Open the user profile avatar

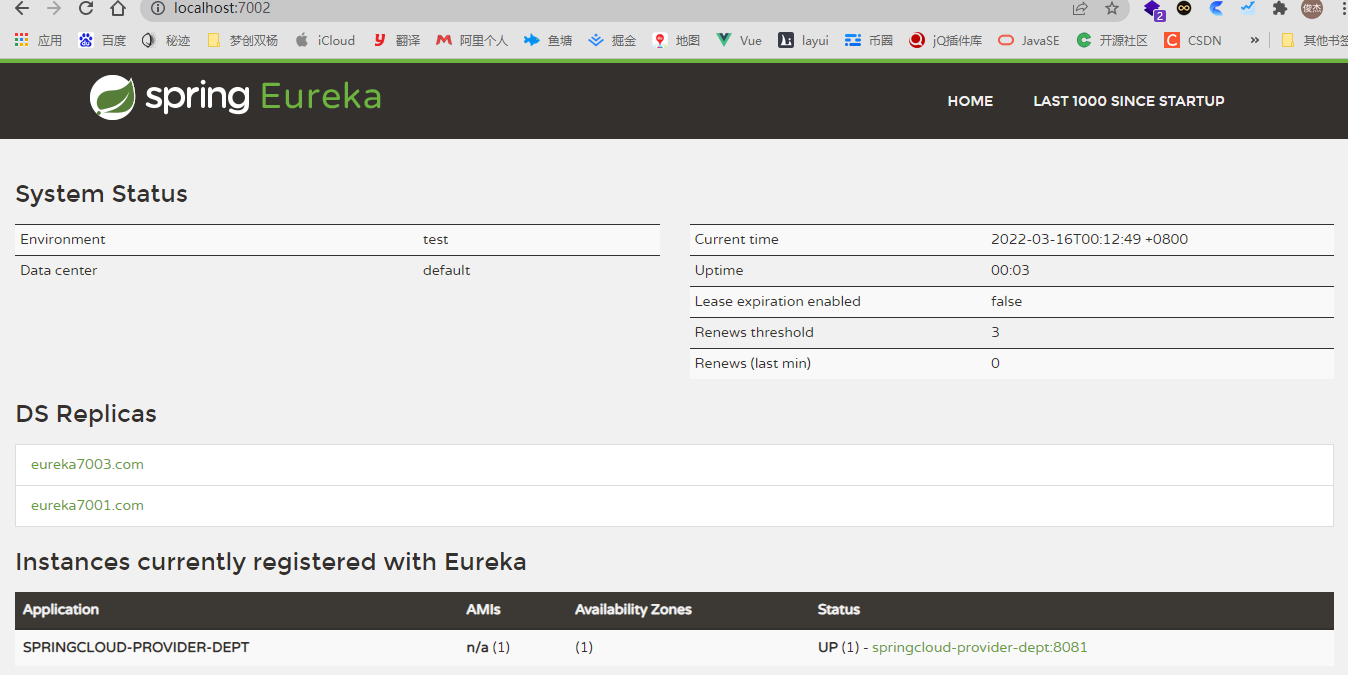tap(1312, 8)
